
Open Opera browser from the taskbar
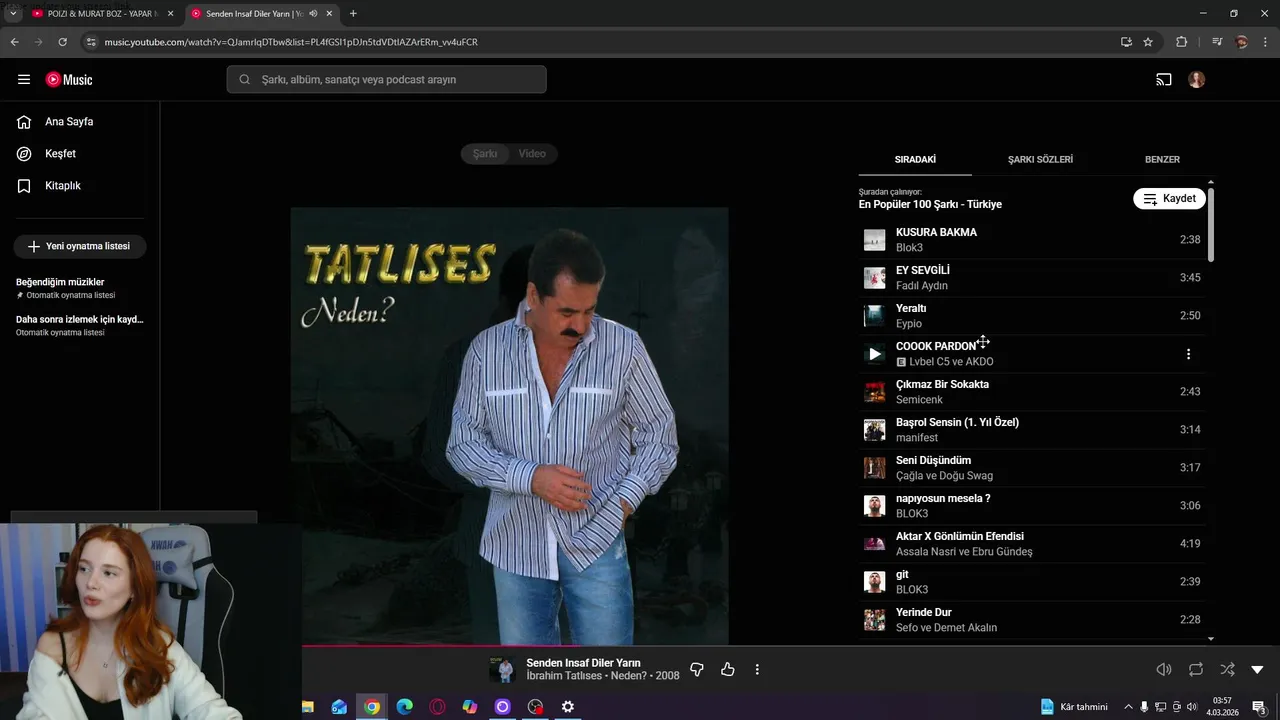coord(437,707)
